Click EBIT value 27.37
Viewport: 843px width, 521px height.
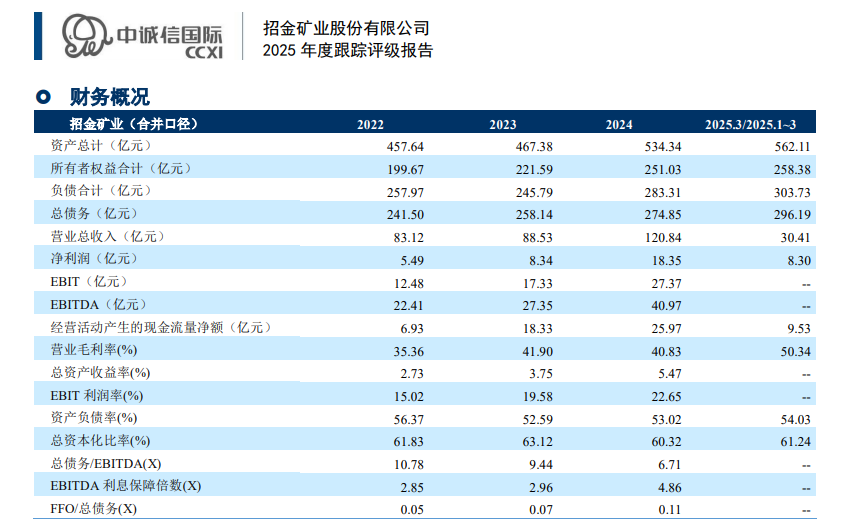pos(667,283)
